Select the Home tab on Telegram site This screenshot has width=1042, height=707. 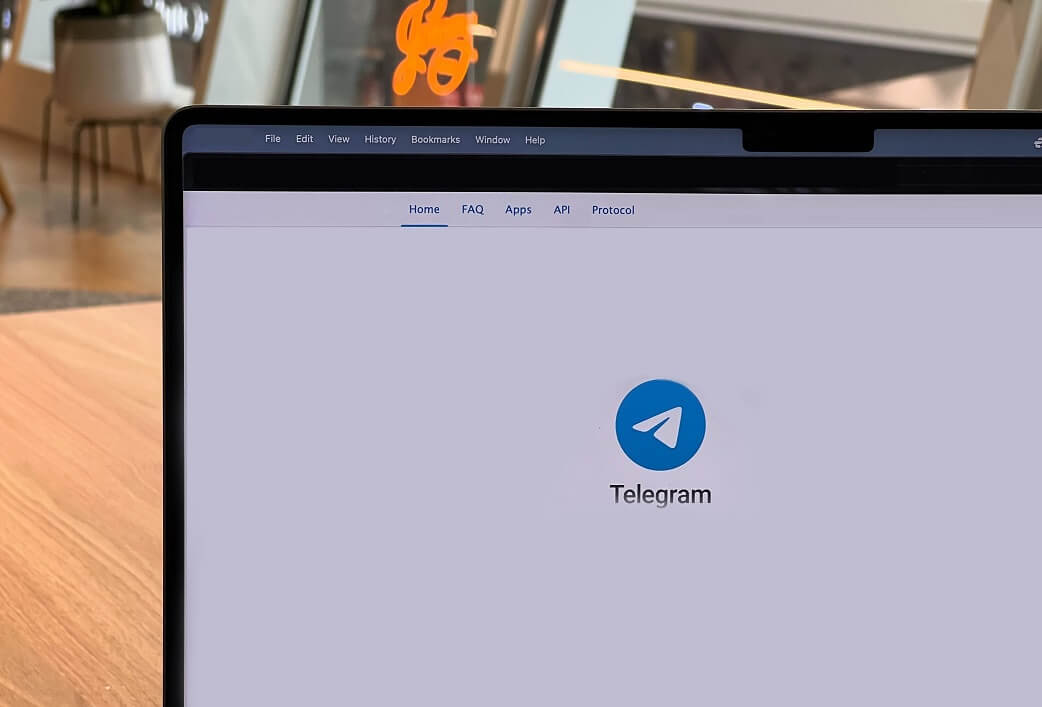(x=424, y=209)
